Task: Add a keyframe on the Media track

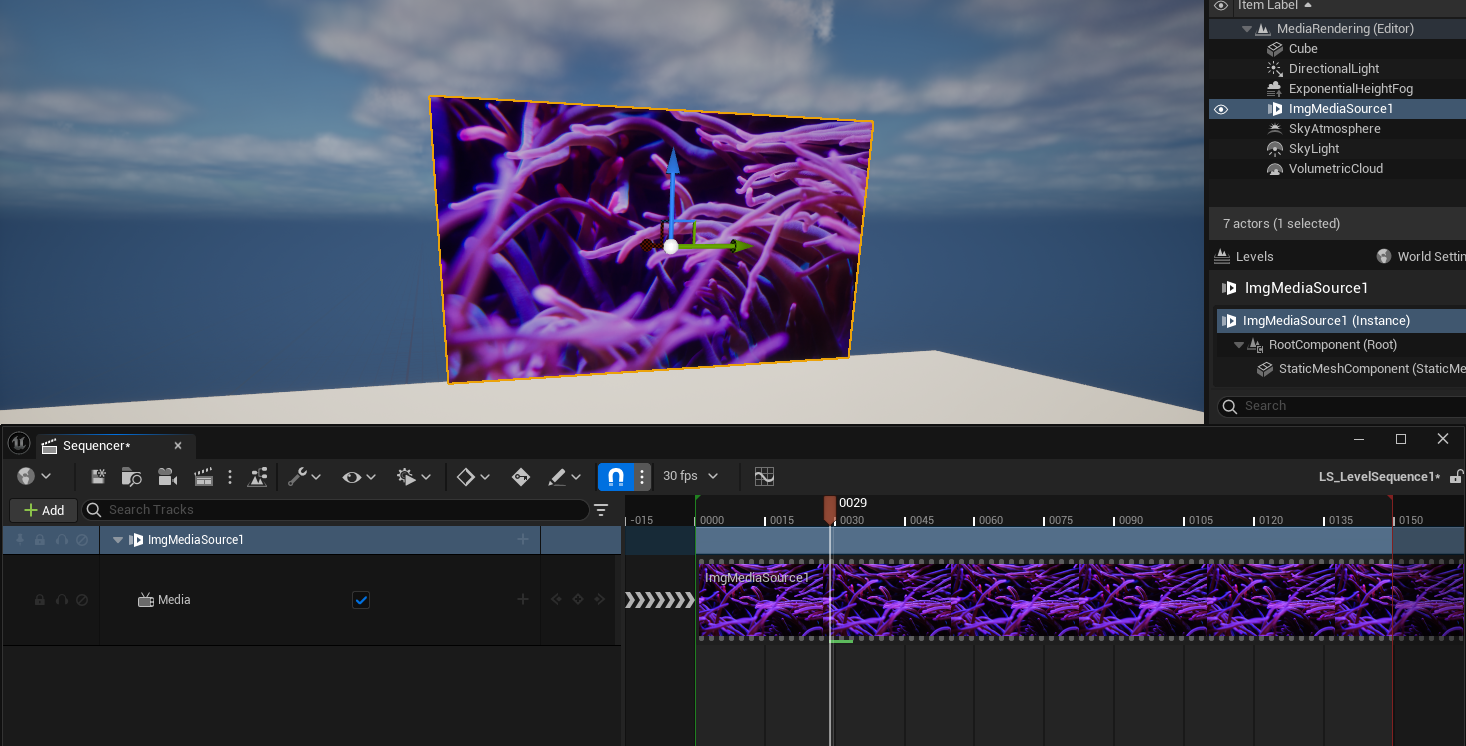Action: (x=577, y=600)
